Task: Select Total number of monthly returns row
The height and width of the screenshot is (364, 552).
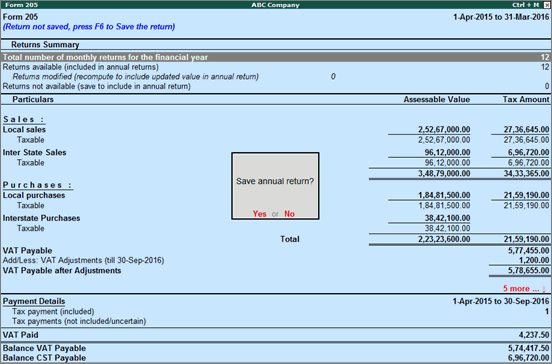Action: point(276,57)
